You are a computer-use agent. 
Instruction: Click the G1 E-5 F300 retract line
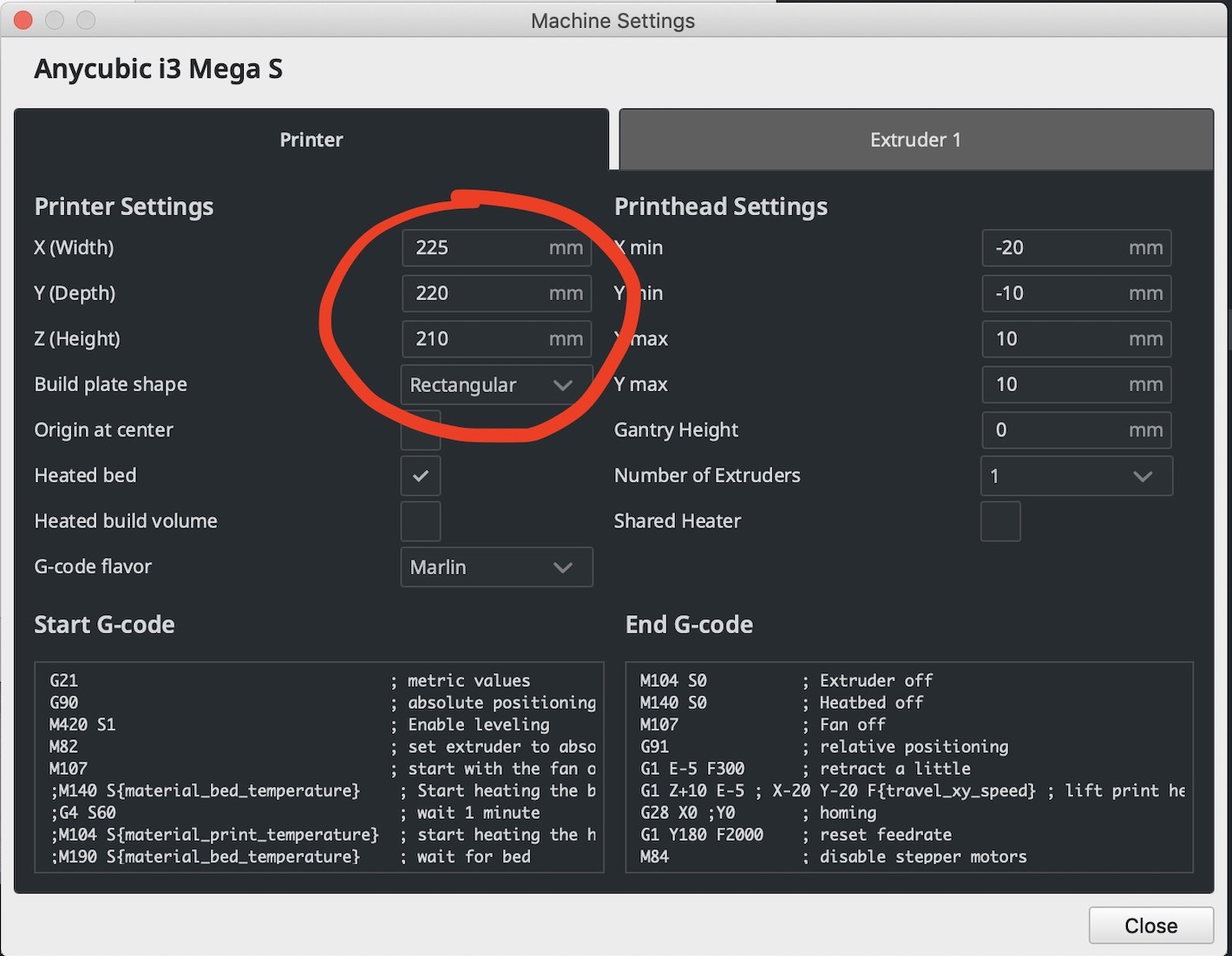[x=805, y=769]
